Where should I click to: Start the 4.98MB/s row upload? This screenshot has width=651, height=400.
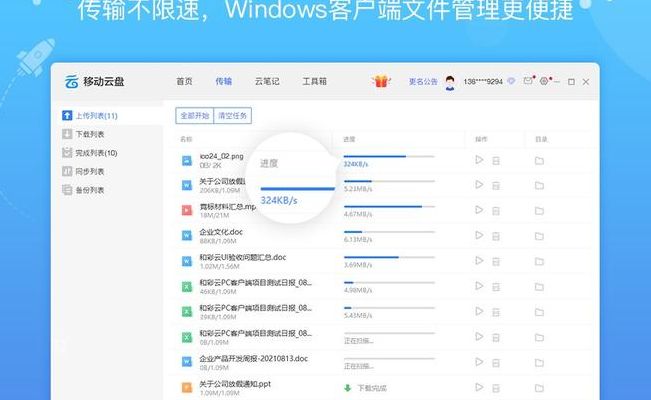pos(479,286)
